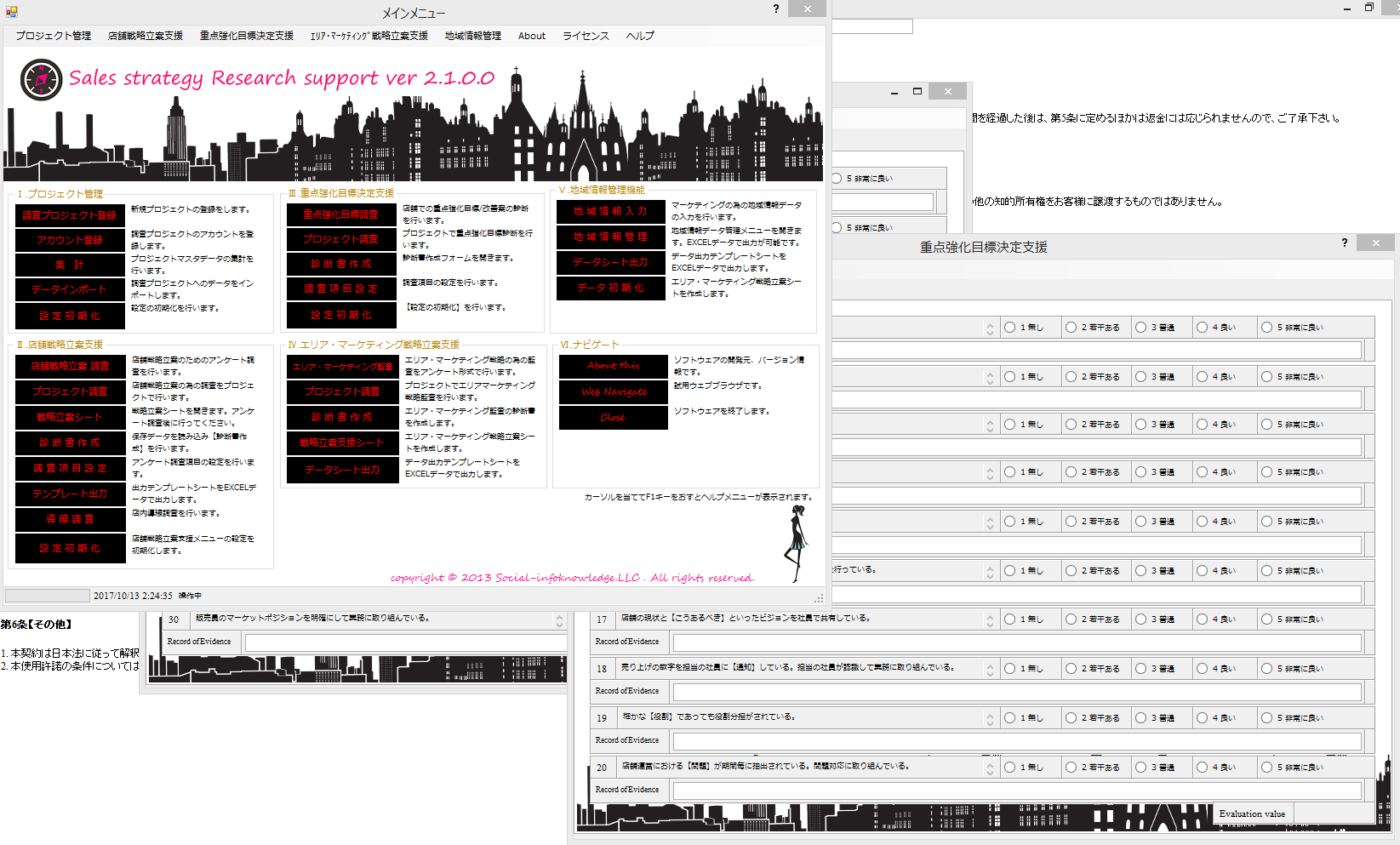The height and width of the screenshot is (845, 1400).
Task: Select '5 非常に良い' for question 17
Action: 1267,619
